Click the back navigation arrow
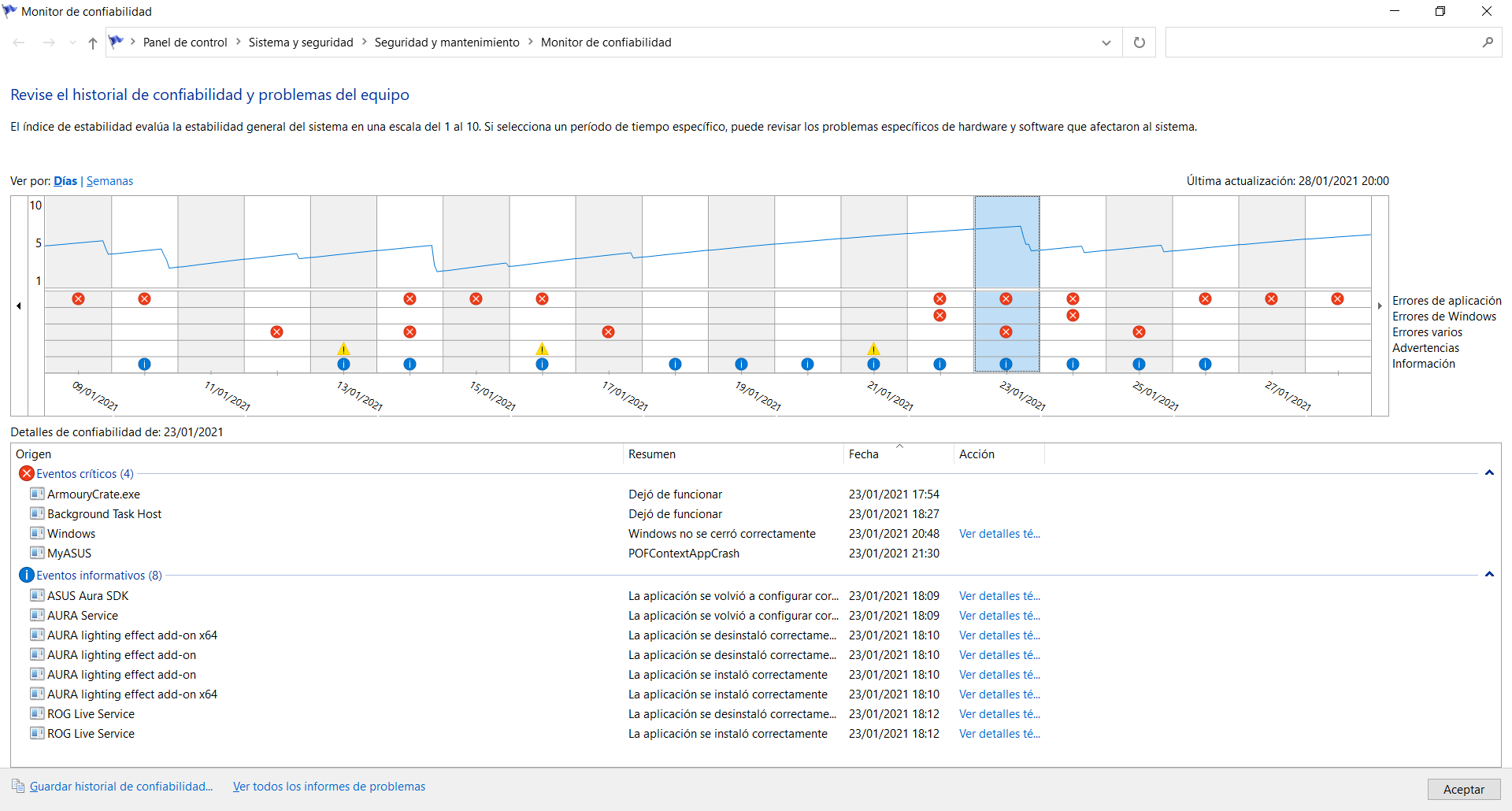Screen dimensions: 1512x811 click(20, 43)
